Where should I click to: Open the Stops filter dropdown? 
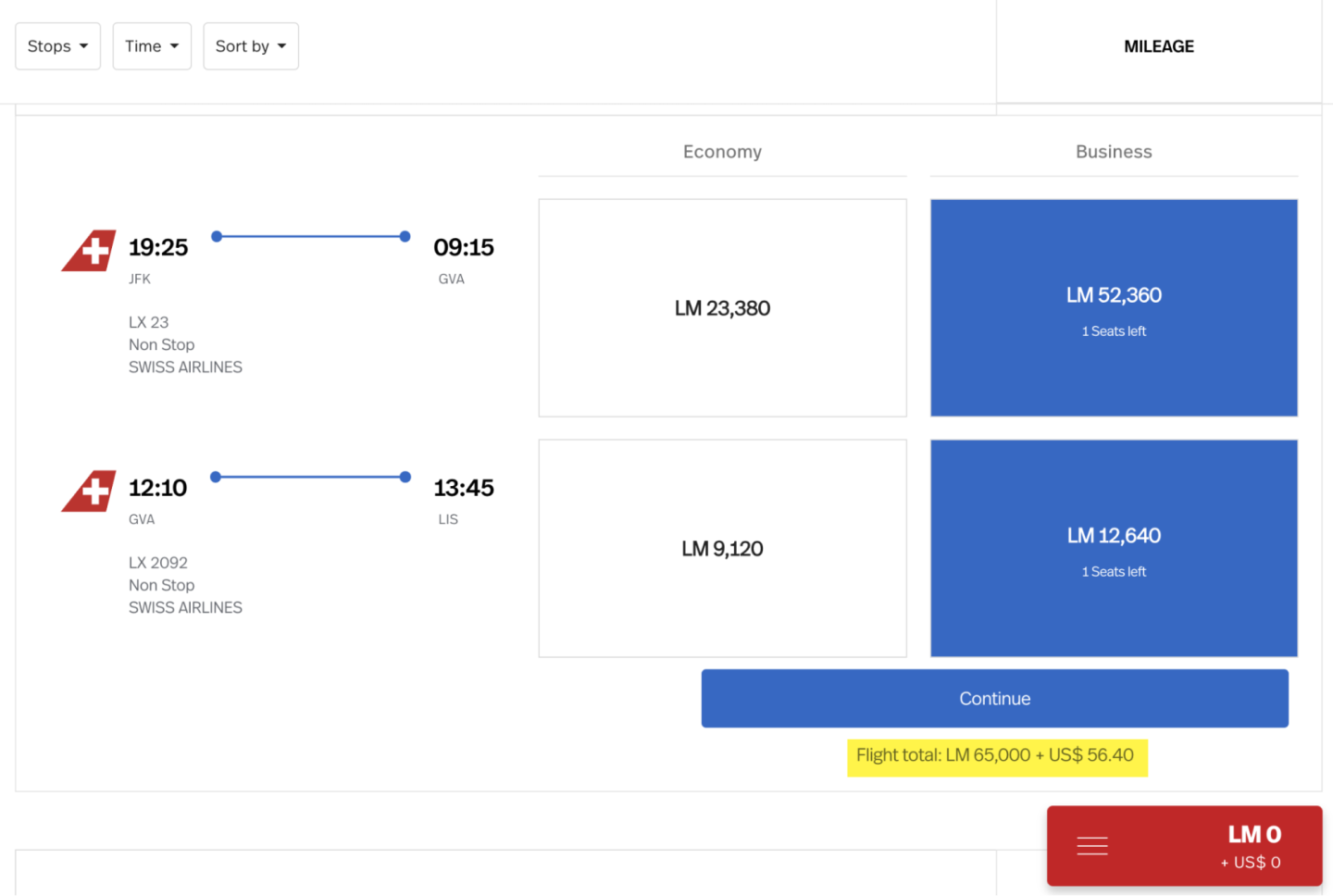[x=57, y=46]
